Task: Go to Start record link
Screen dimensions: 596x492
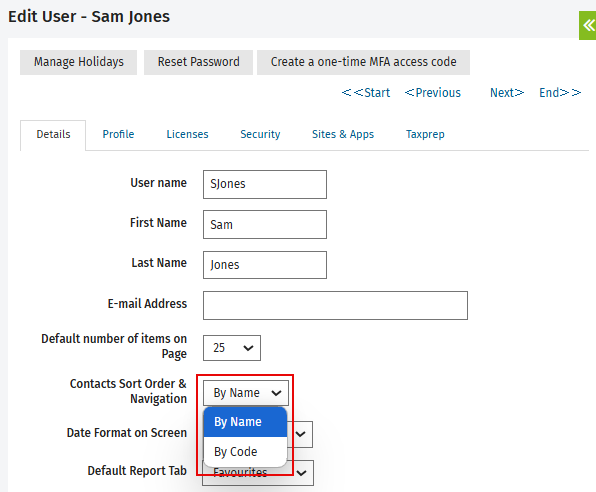Action: click(x=366, y=92)
